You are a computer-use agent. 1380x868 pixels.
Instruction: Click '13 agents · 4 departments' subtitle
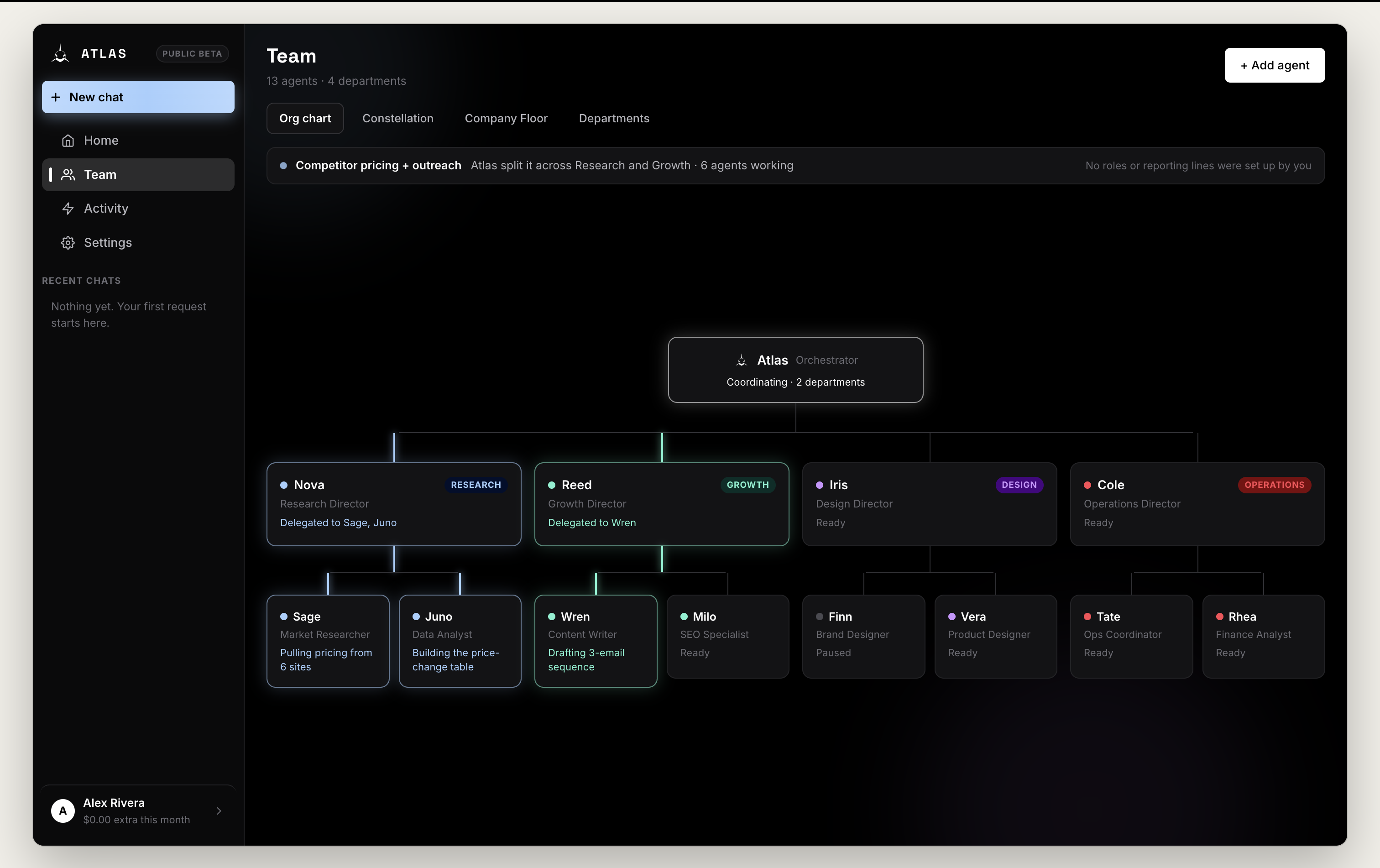point(336,81)
